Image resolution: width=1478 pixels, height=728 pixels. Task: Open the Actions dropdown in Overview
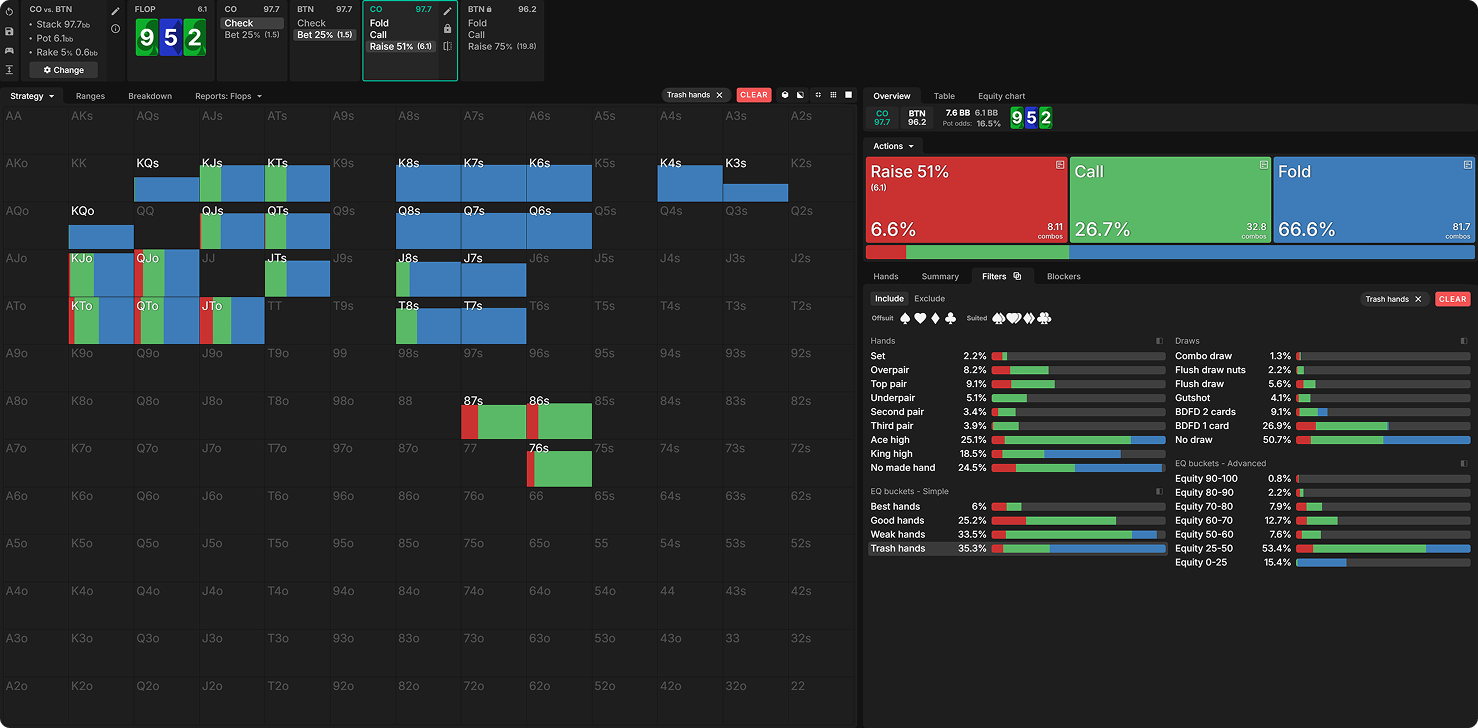pos(893,146)
